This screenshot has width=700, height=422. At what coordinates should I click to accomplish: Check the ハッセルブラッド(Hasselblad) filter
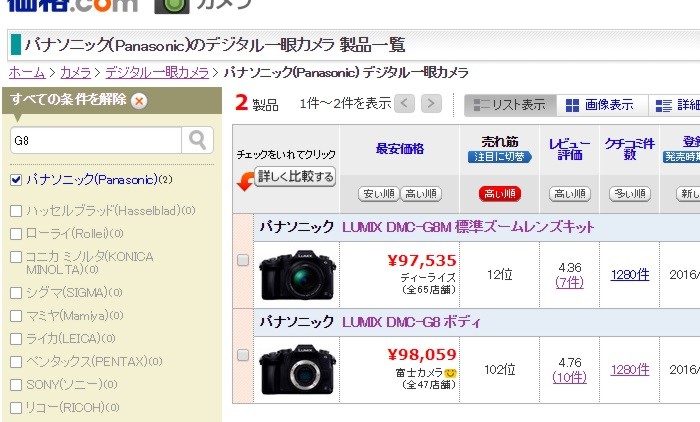pos(16,211)
